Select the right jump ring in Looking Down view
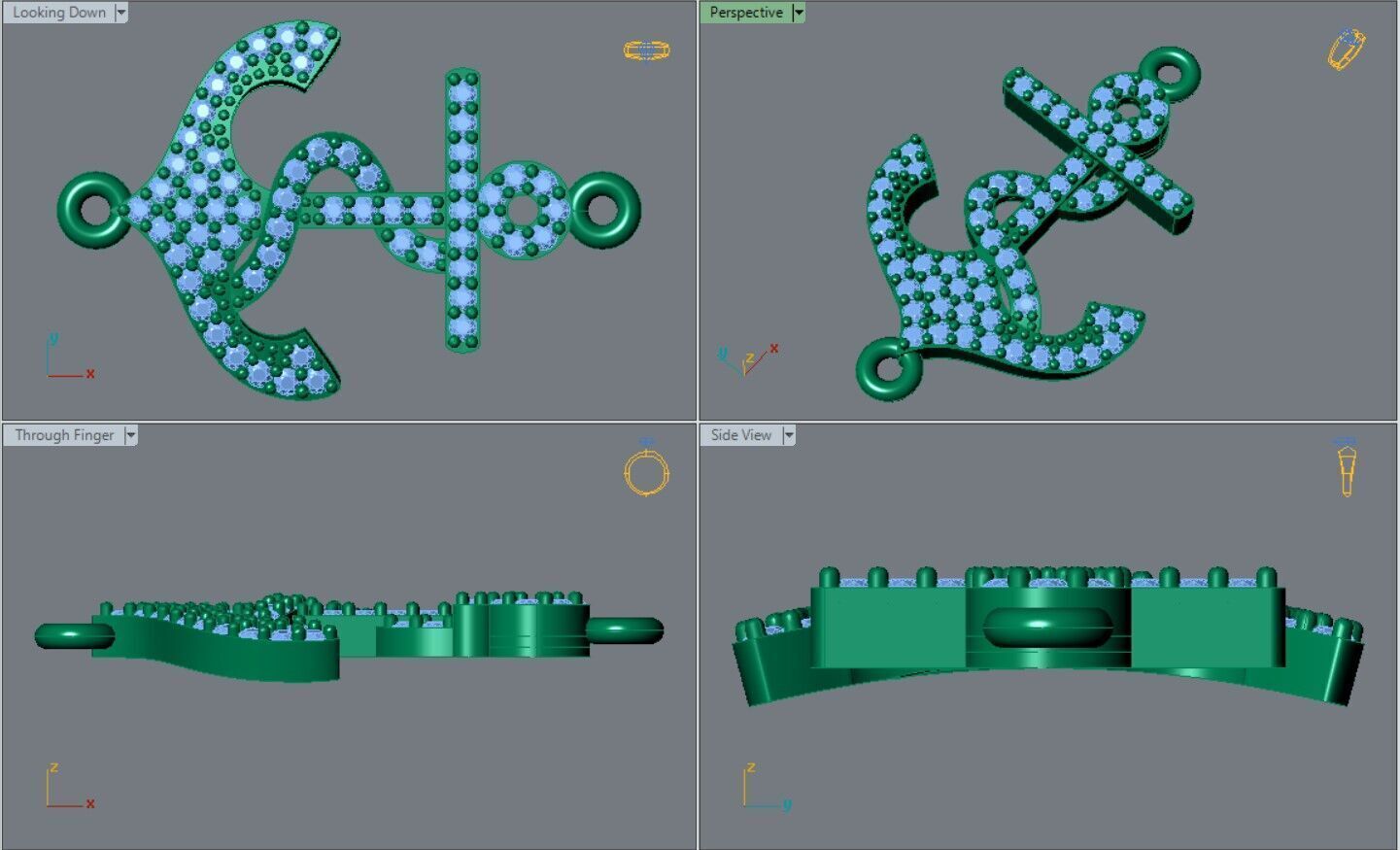The height and width of the screenshot is (850, 1400). pyautogui.click(x=605, y=209)
